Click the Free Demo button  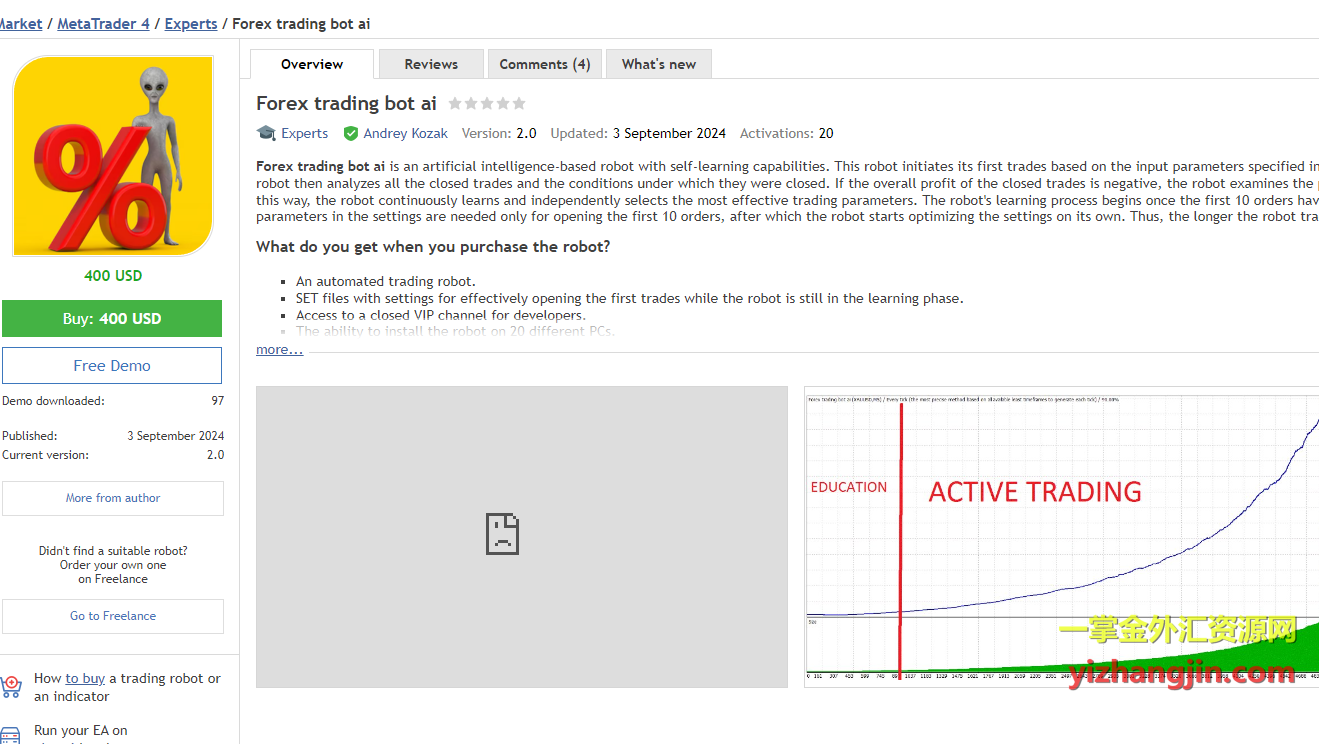click(x=112, y=366)
